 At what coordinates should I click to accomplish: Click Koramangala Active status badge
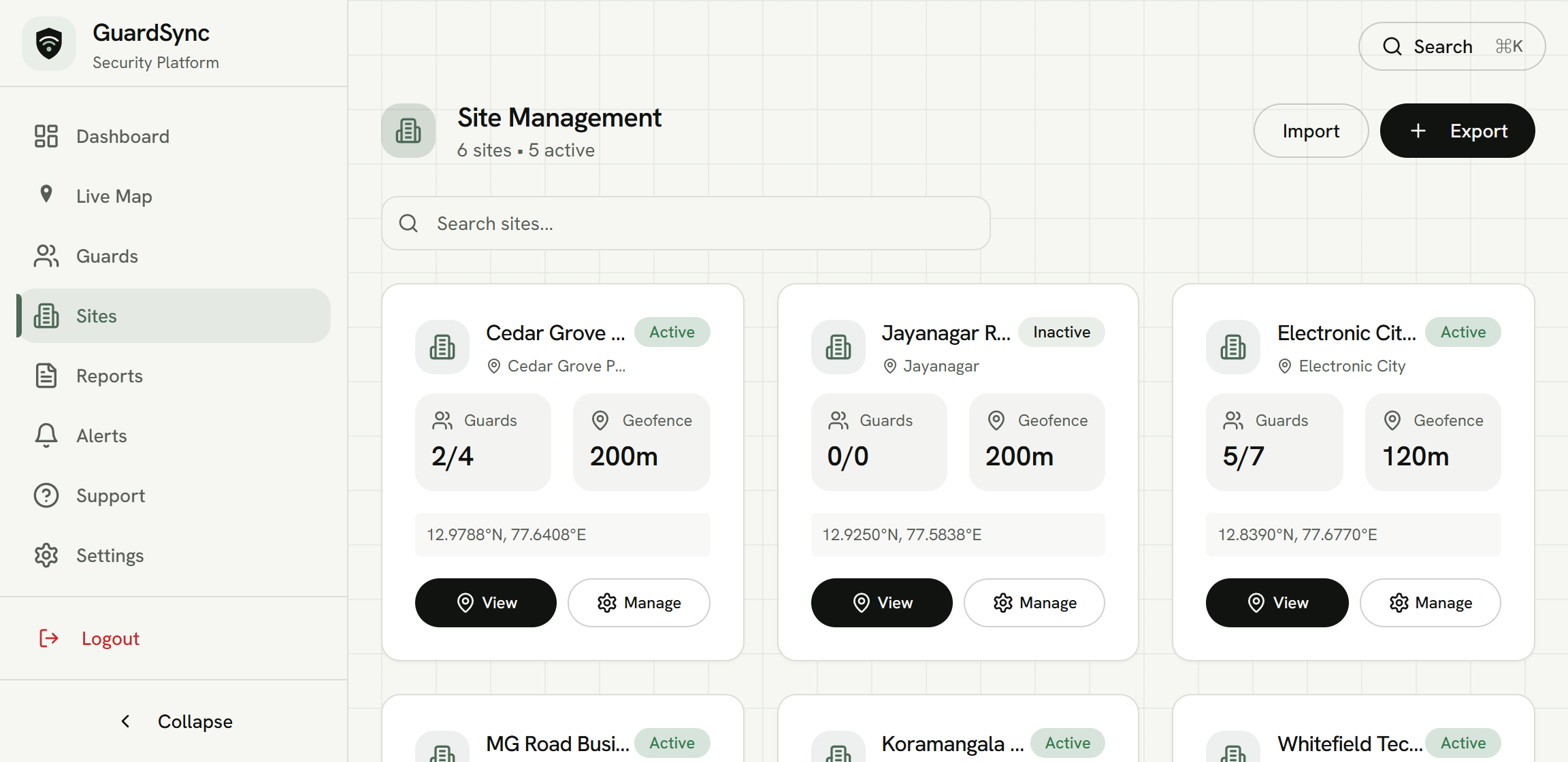(1068, 743)
